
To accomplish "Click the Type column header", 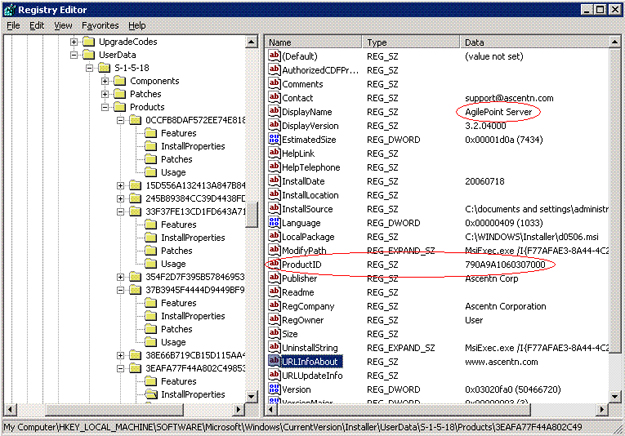I will click(410, 43).
